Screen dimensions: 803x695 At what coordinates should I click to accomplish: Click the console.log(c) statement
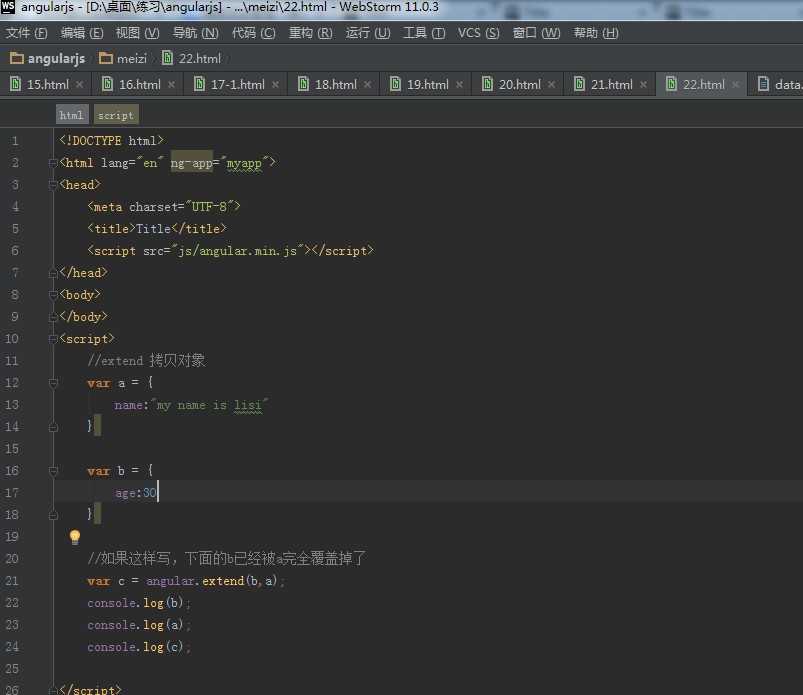(x=139, y=647)
